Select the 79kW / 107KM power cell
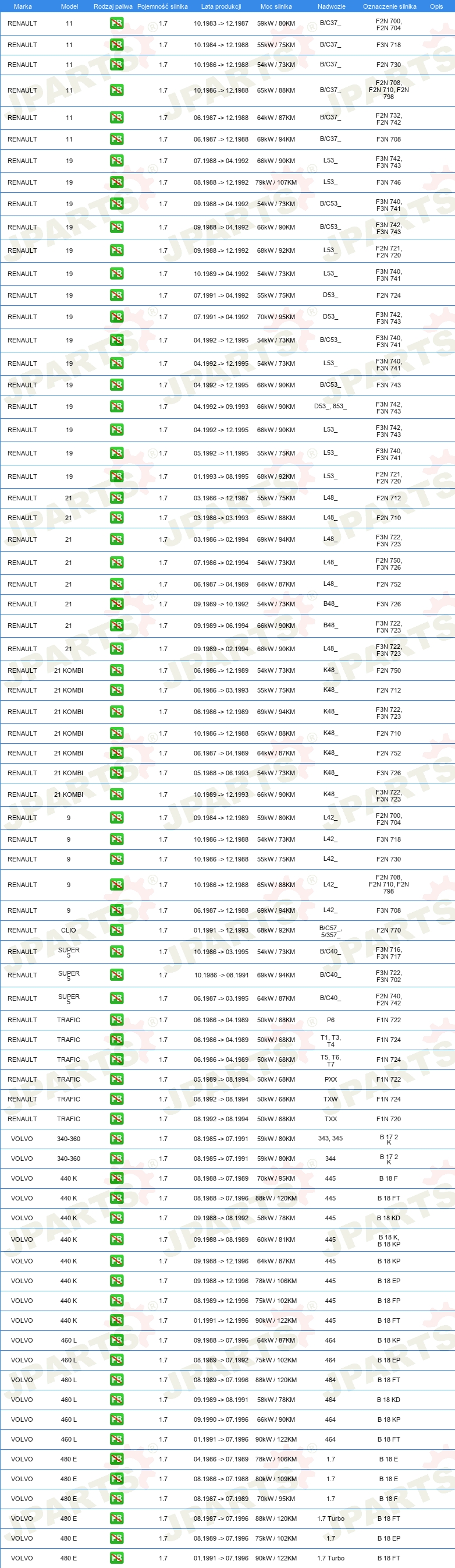 pyautogui.click(x=276, y=183)
